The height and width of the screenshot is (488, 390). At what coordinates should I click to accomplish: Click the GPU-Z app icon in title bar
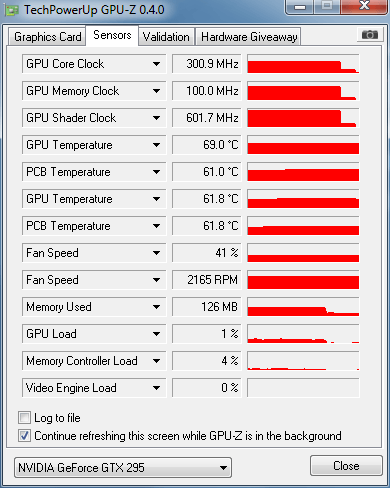12,10
